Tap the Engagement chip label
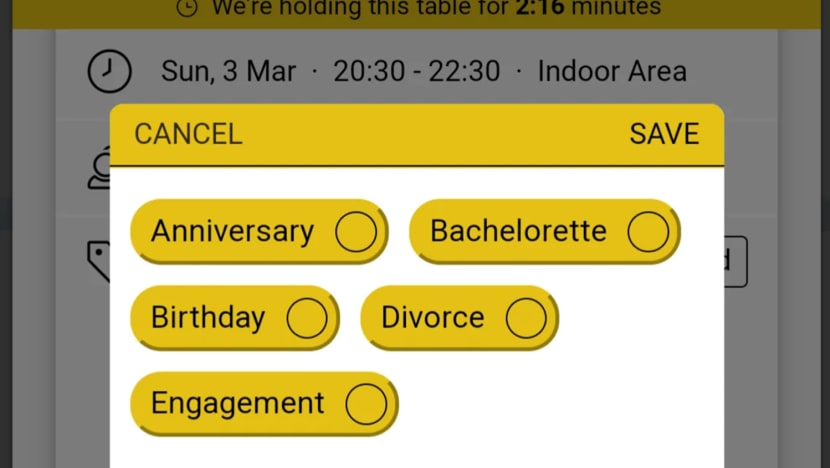Viewport: 830px width, 468px height. point(238,404)
